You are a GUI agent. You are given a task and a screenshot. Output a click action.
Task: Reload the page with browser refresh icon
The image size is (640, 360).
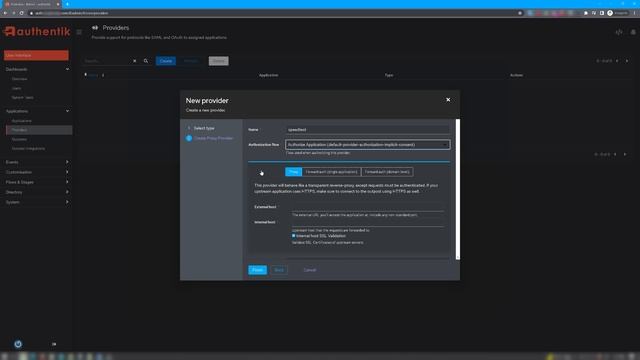pos(21,13)
